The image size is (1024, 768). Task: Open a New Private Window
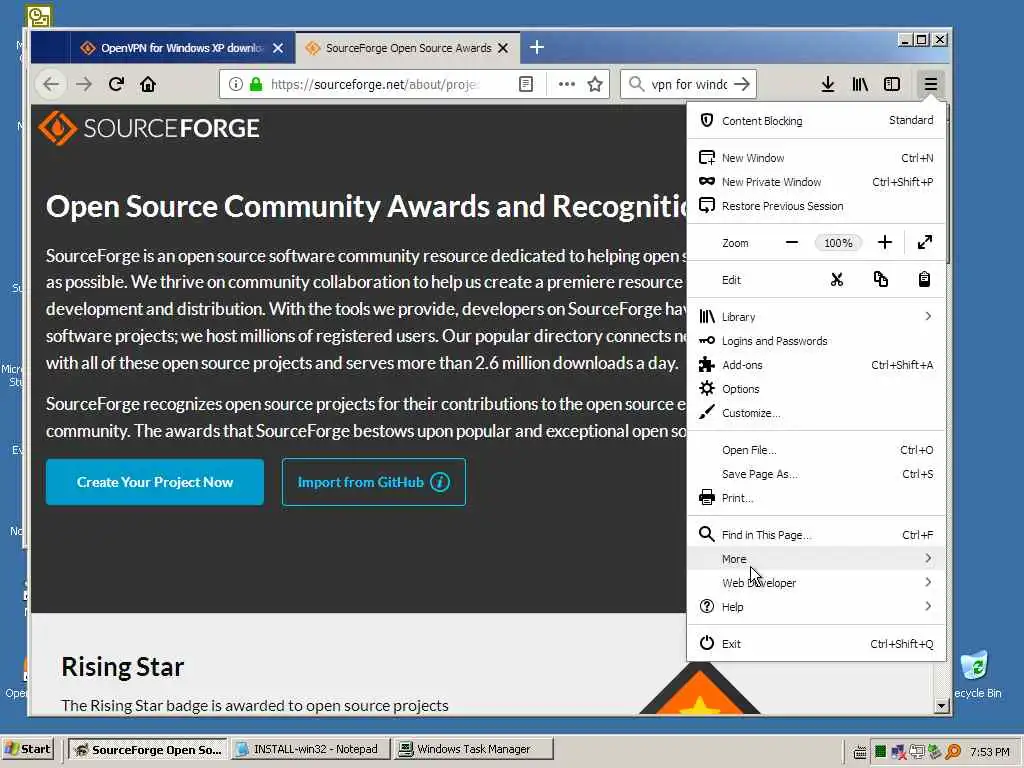pyautogui.click(x=816, y=182)
